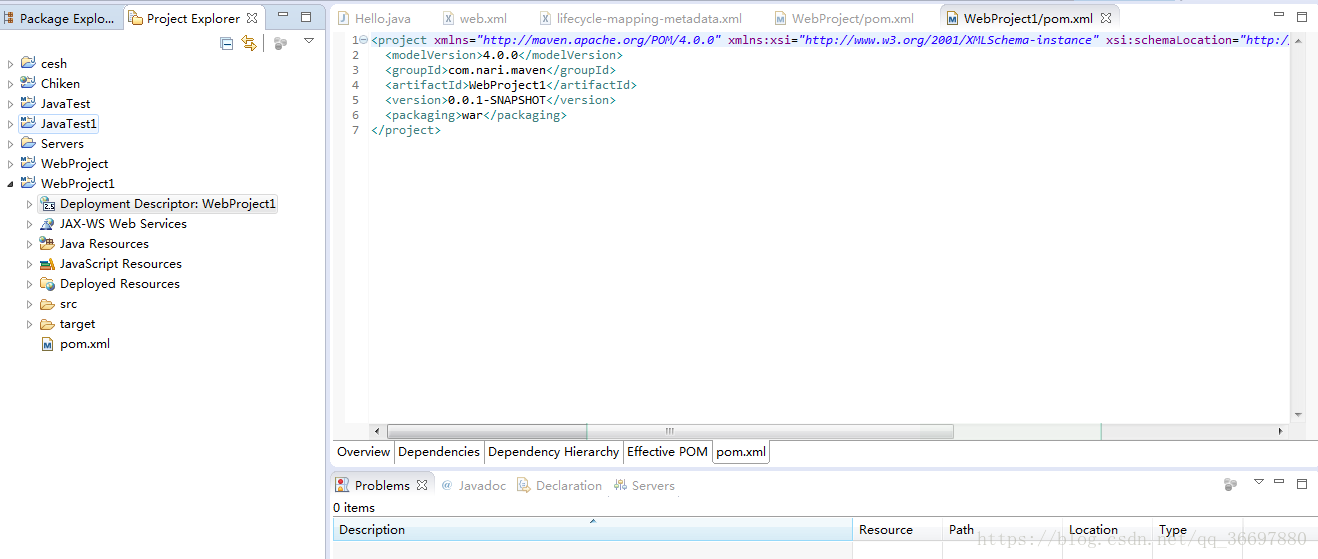The width and height of the screenshot is (1318, 559).
Task: Click the JavaTest project icon
Action: point(28,103)
